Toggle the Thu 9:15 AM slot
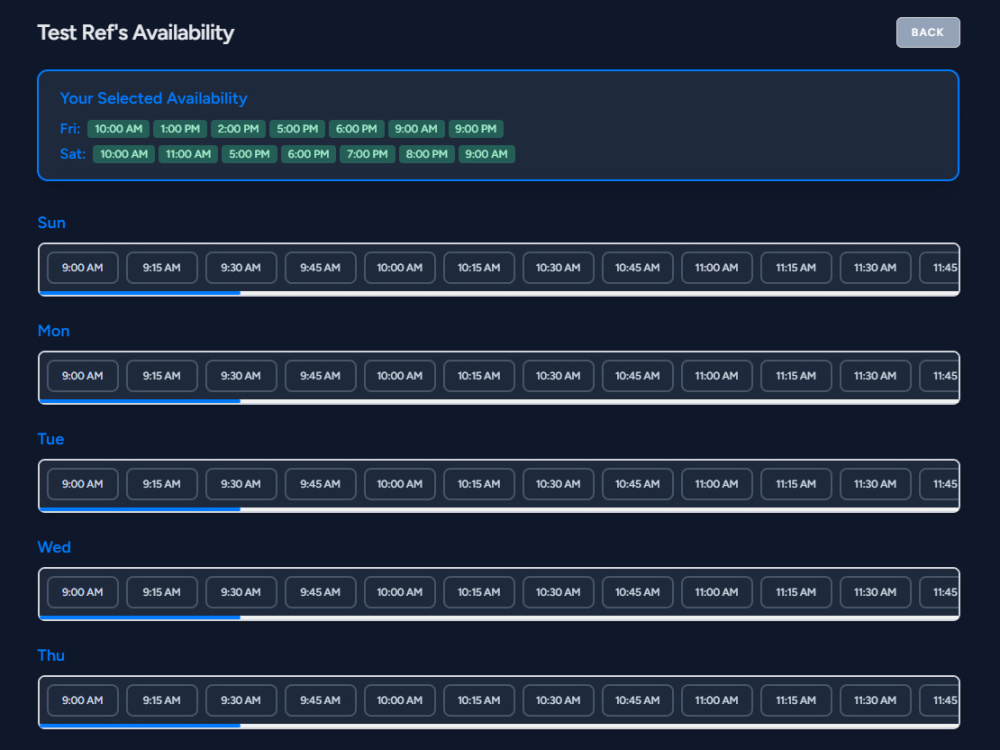Screen dimensions: 1000x750 [162, 700]
